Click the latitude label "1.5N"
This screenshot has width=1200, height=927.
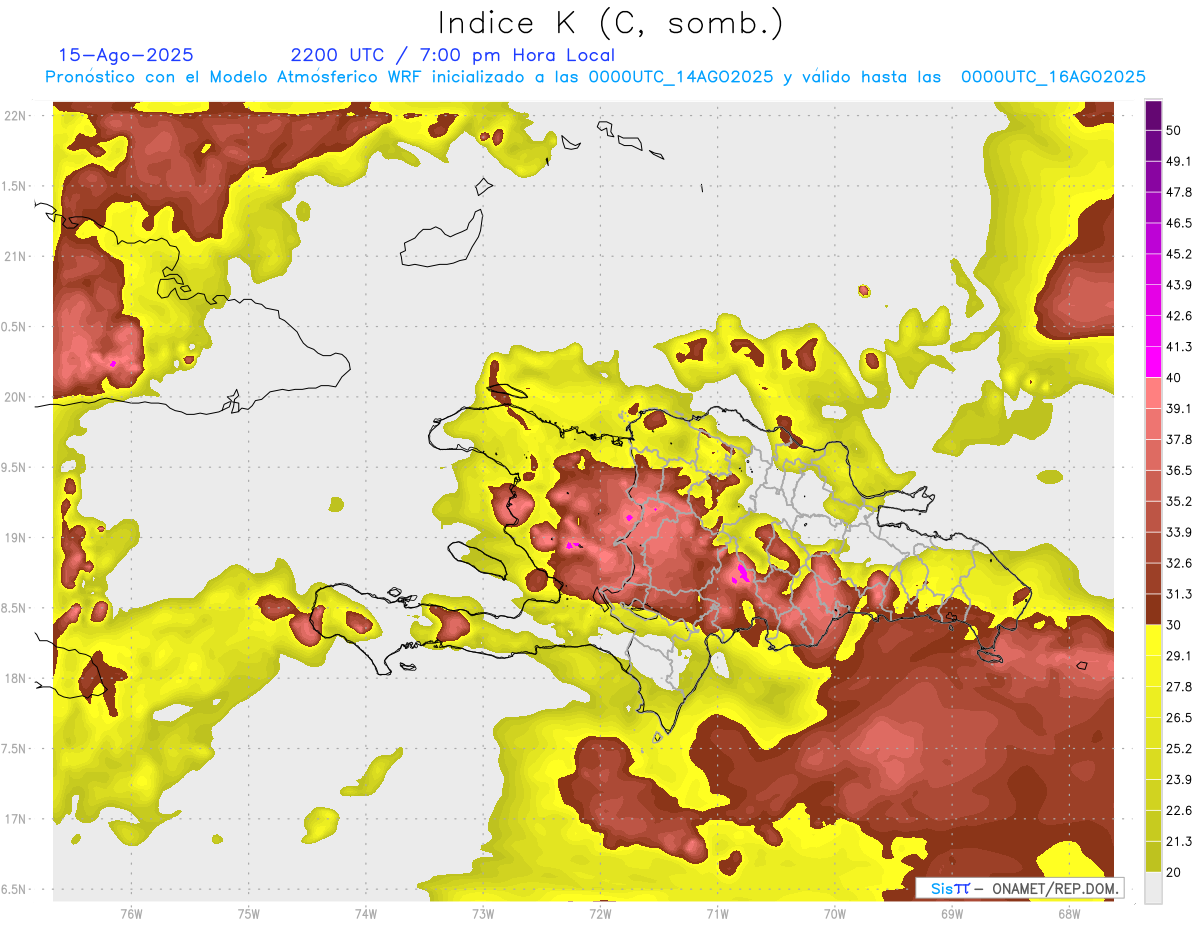click(x=14, y=186)
